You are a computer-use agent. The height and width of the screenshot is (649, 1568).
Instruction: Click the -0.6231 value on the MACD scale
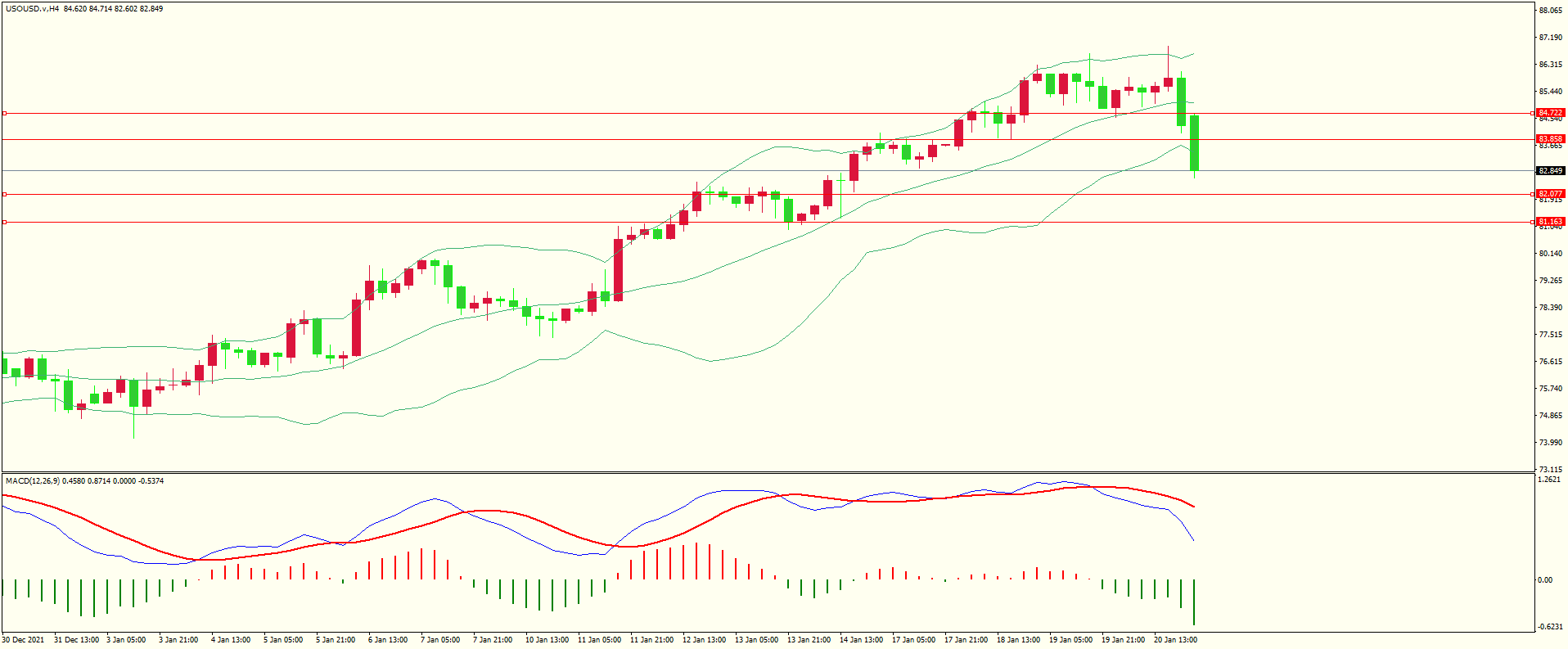click(x=1550, y=627)
